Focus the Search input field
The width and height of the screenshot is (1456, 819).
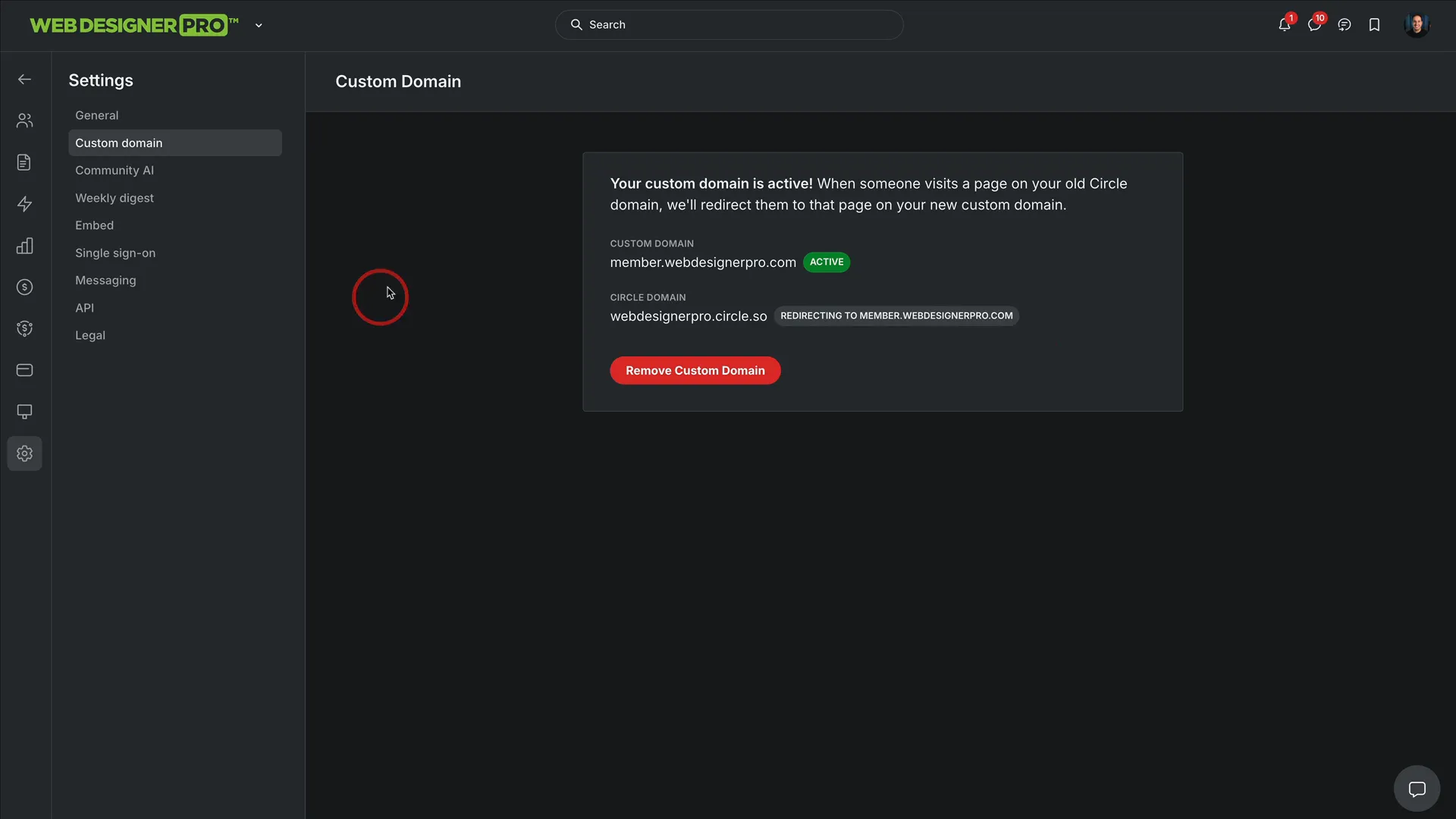(729, 25)
